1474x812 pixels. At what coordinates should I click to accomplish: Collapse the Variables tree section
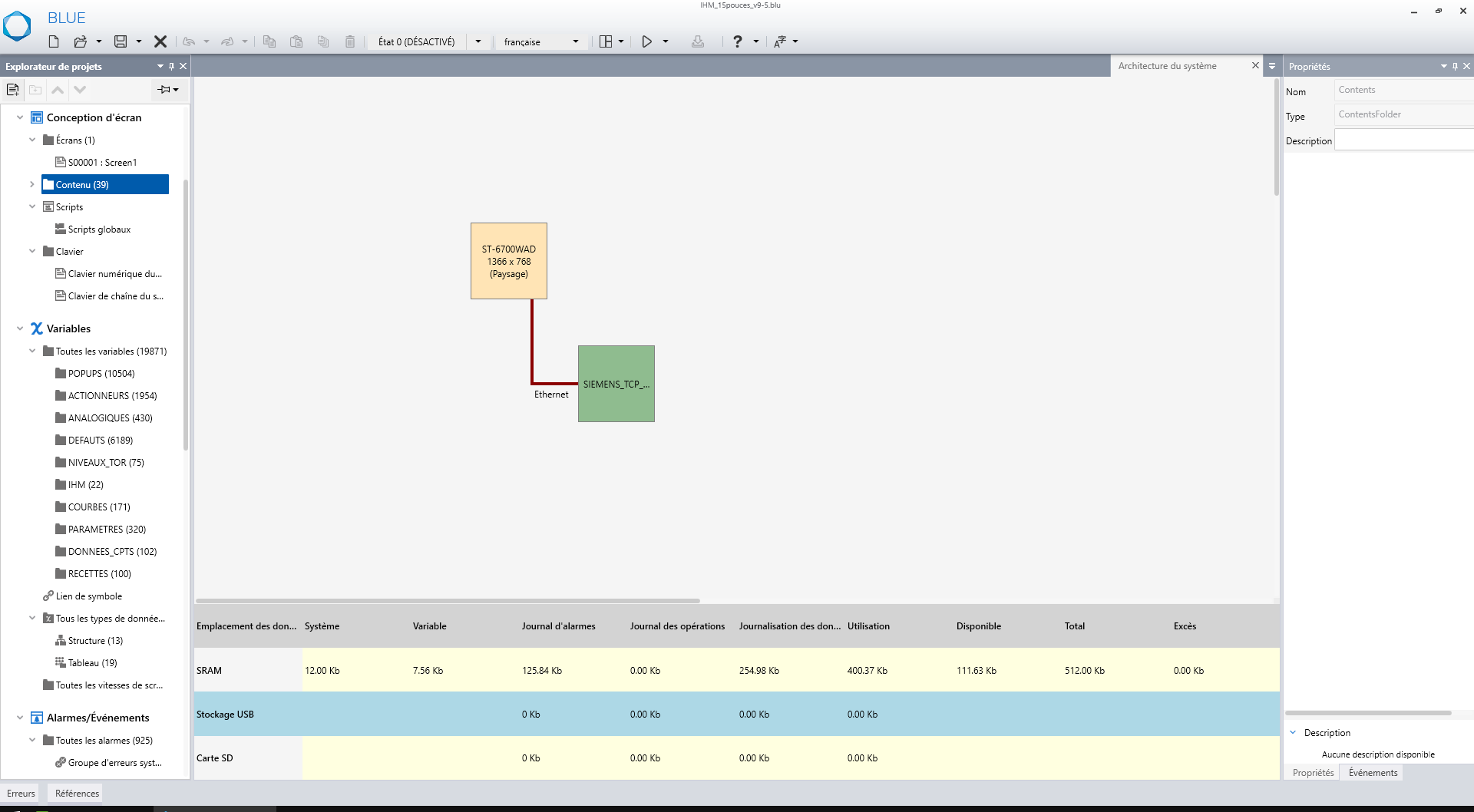click(x=20, y=328)
